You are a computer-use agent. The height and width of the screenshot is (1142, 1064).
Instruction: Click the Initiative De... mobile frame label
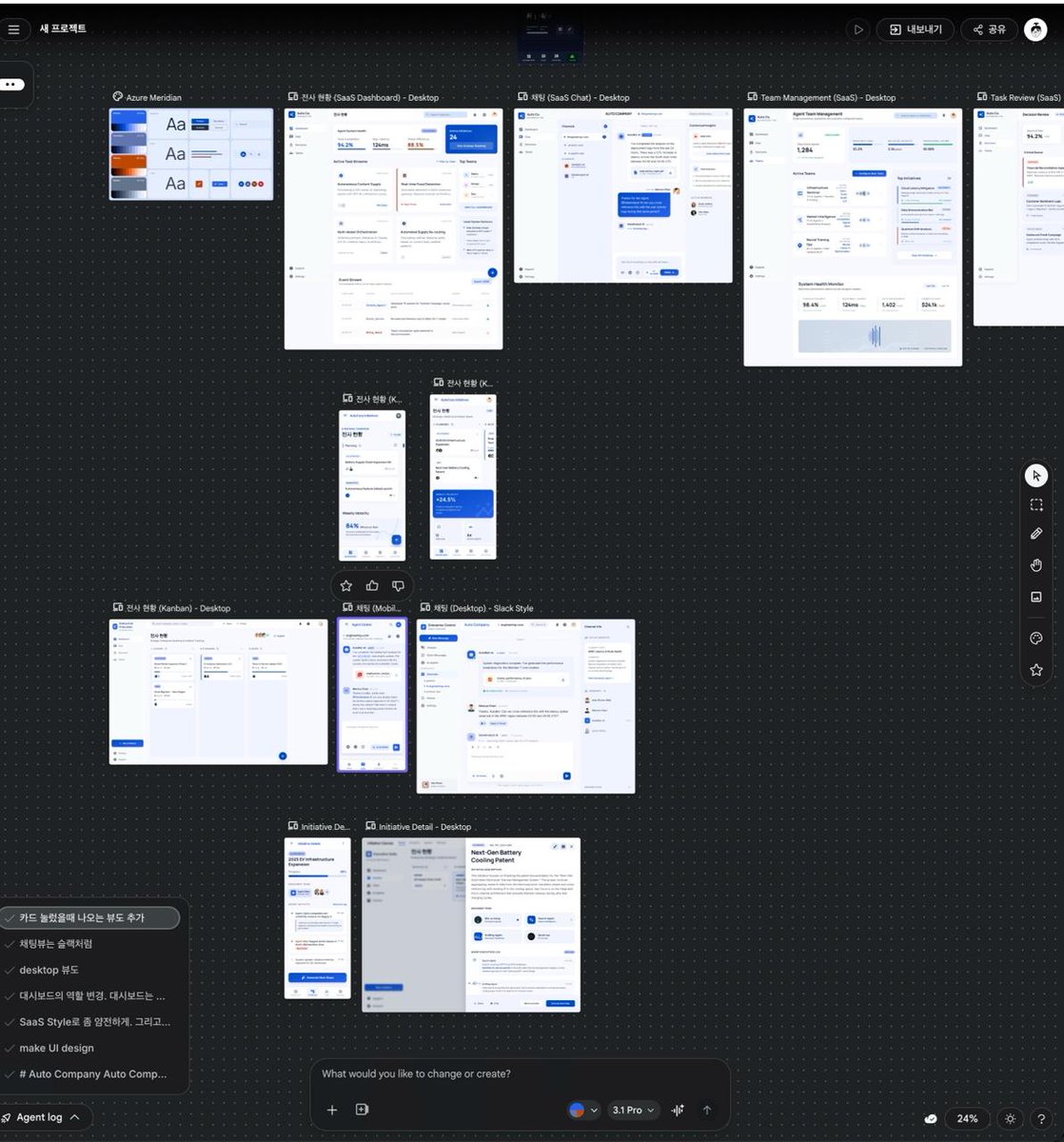tap(319, 827)
